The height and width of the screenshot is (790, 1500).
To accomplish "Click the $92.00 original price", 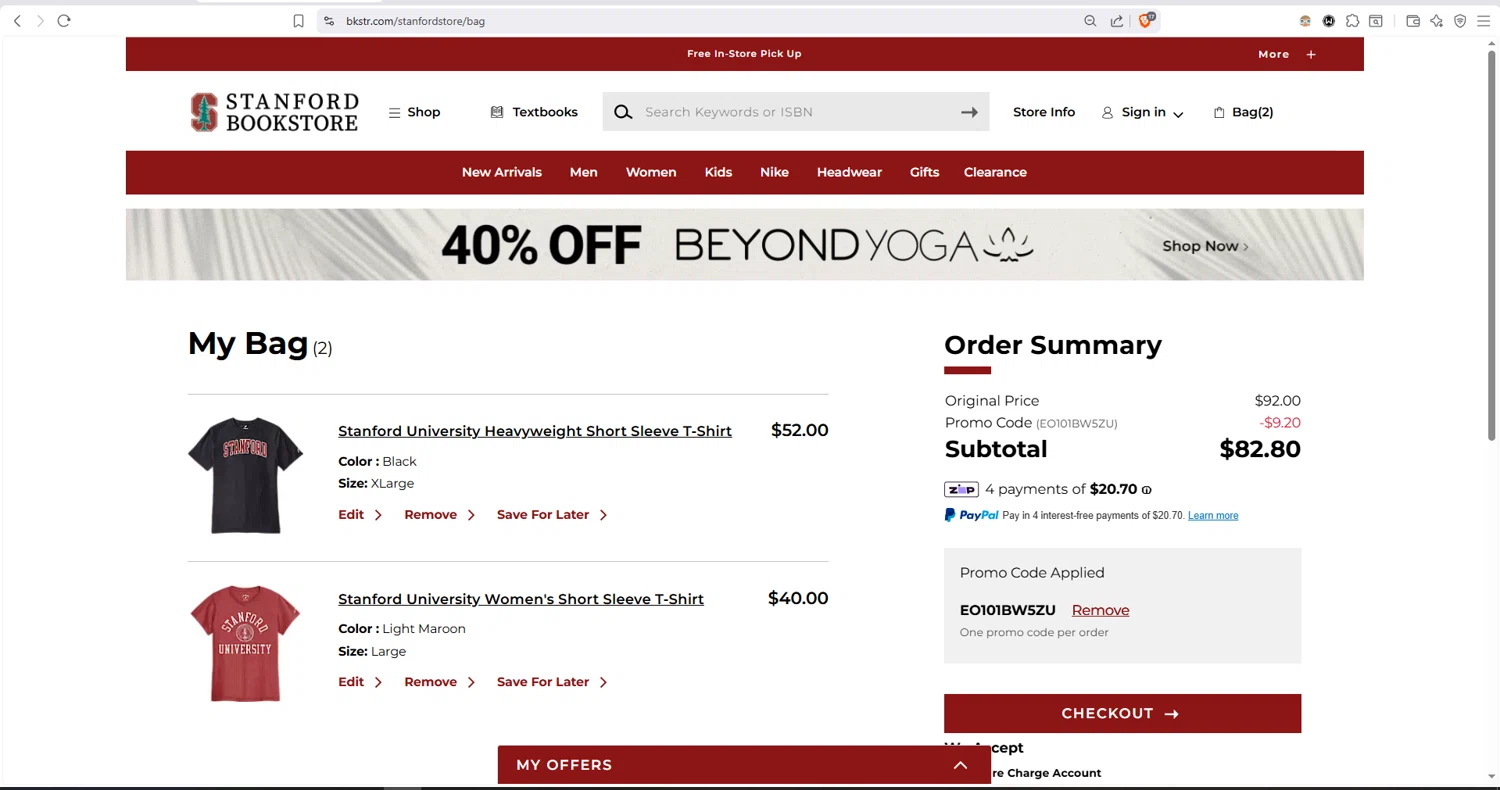I will [x=1277, y=401].
